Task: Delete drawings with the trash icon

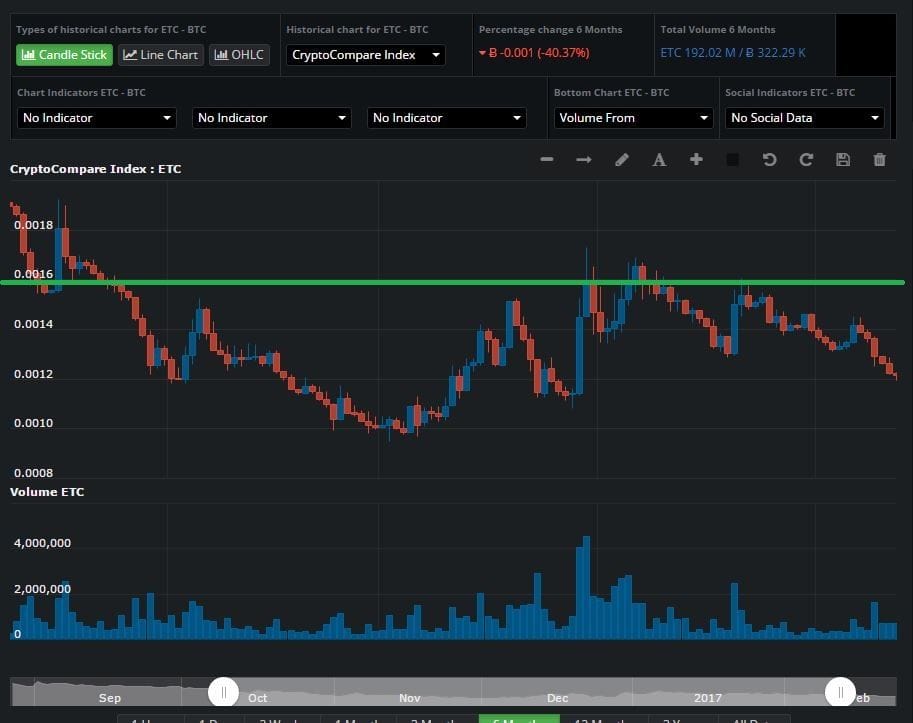Action: 880,160
